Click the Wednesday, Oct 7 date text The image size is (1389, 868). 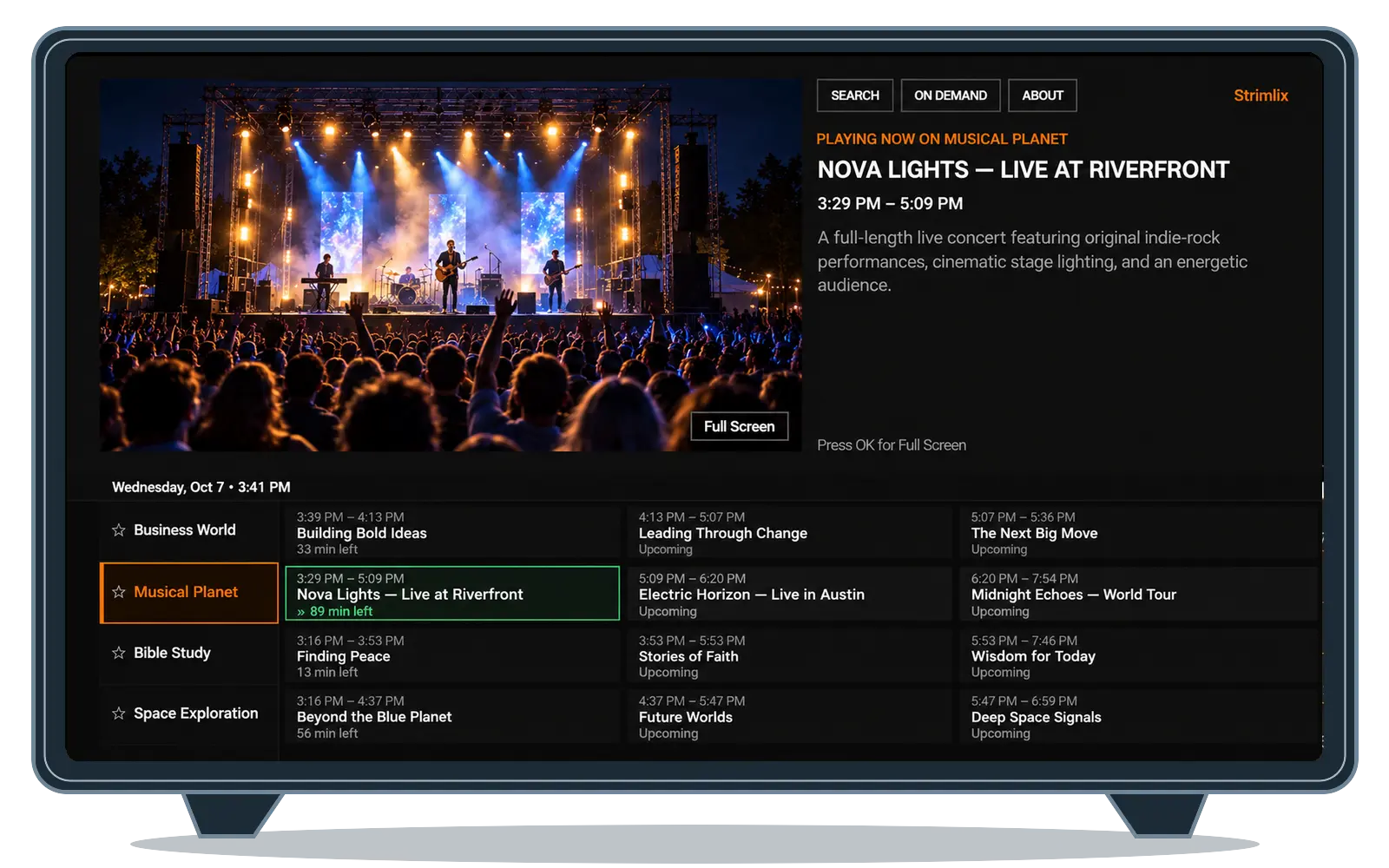click(x=168, y=487)
